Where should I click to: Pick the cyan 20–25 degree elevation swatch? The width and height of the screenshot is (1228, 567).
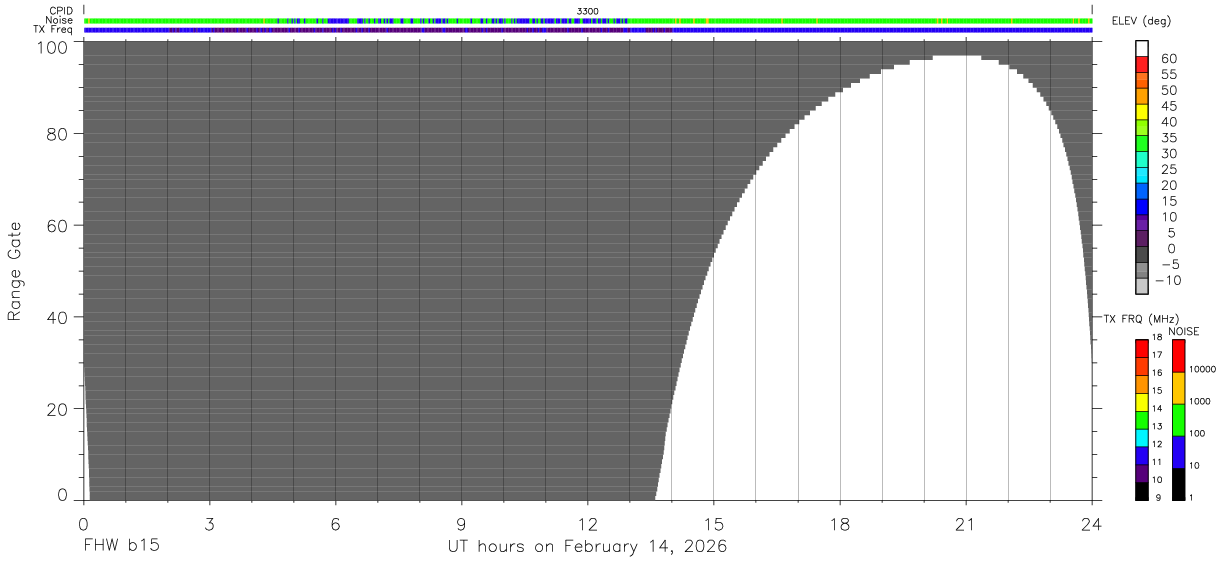coord(1142,177)
